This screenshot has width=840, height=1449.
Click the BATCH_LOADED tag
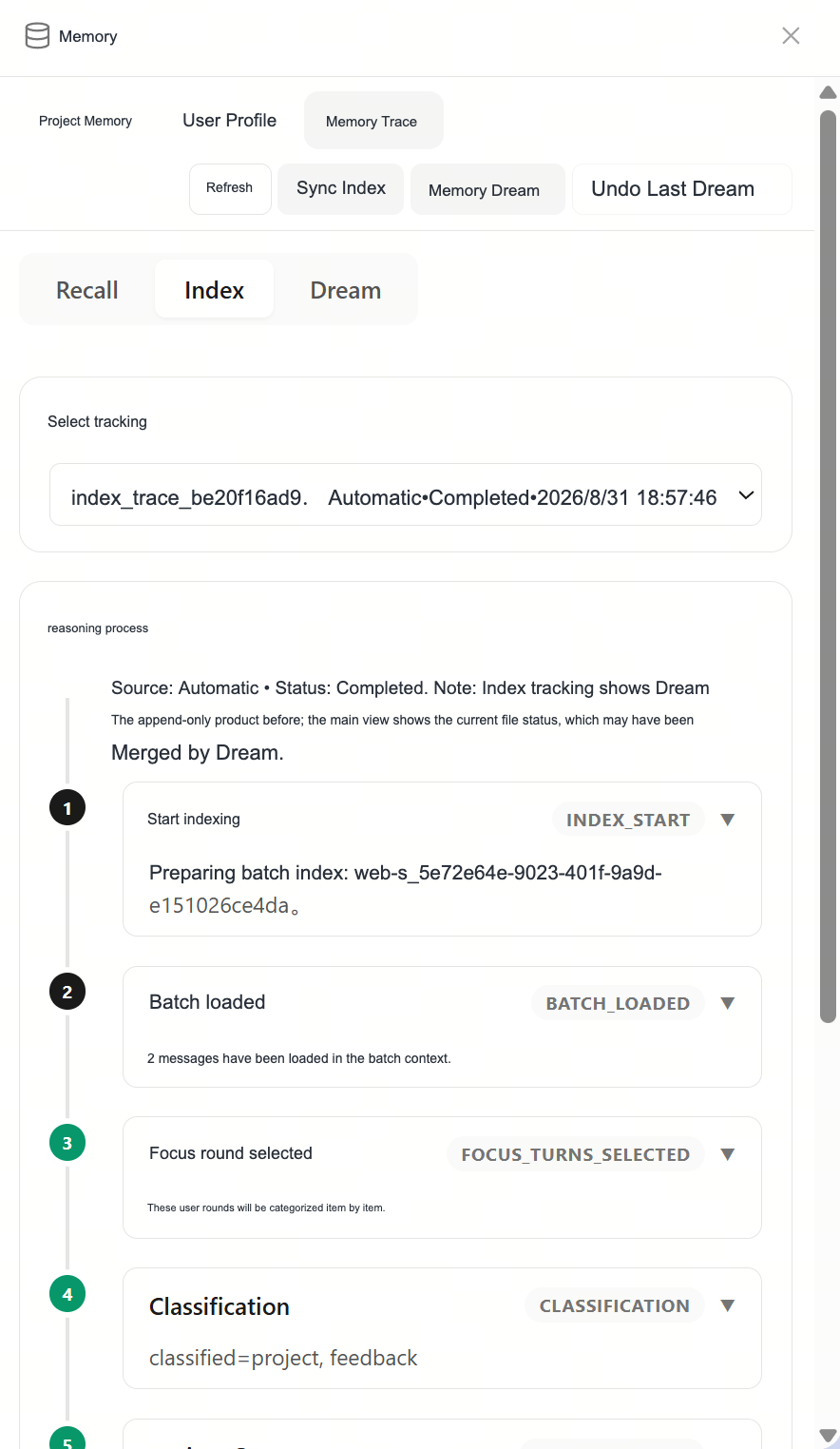coord(618,1003)
